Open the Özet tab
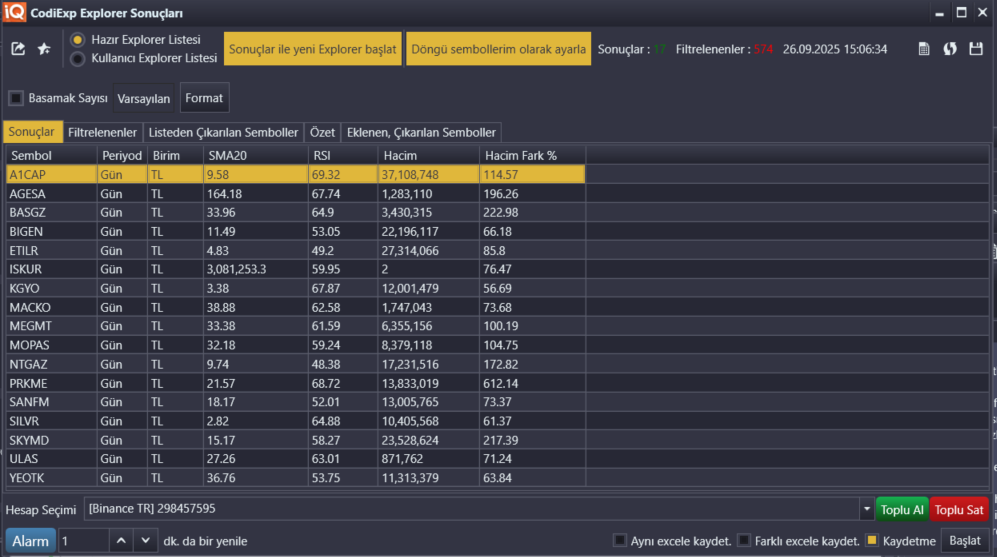Image resolution: width=997 pixels, height=557 pixels. pyautogui.click(x=322, y=132)
